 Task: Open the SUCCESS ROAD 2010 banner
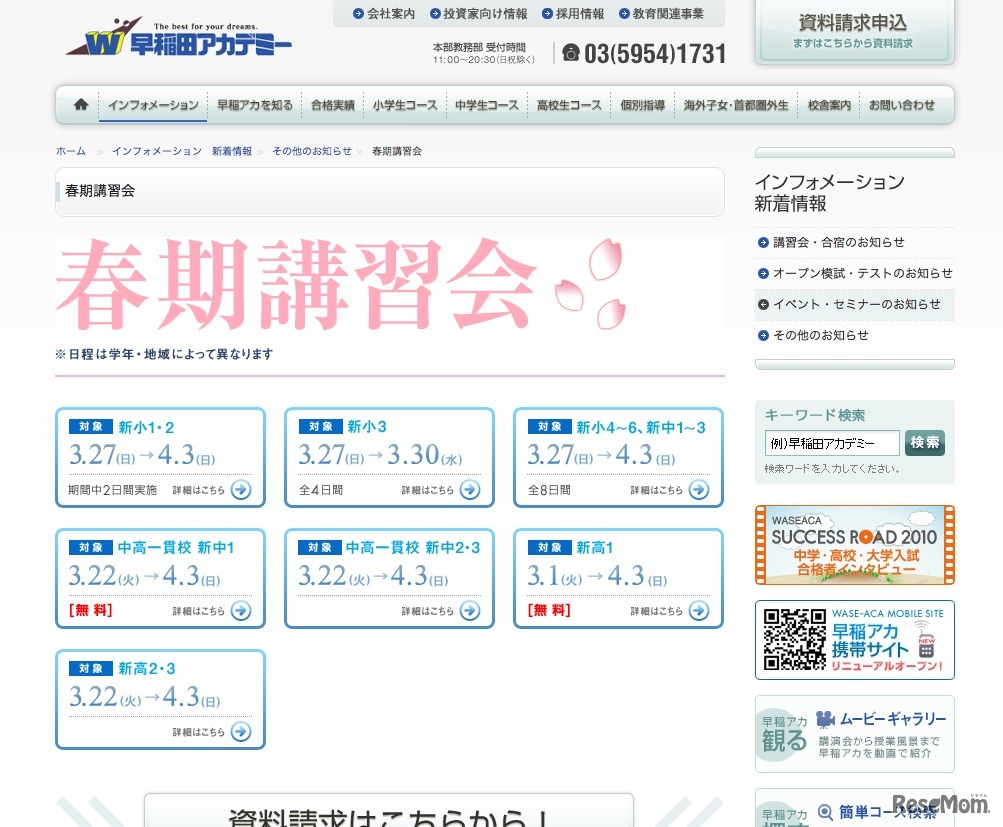[854, 545]
